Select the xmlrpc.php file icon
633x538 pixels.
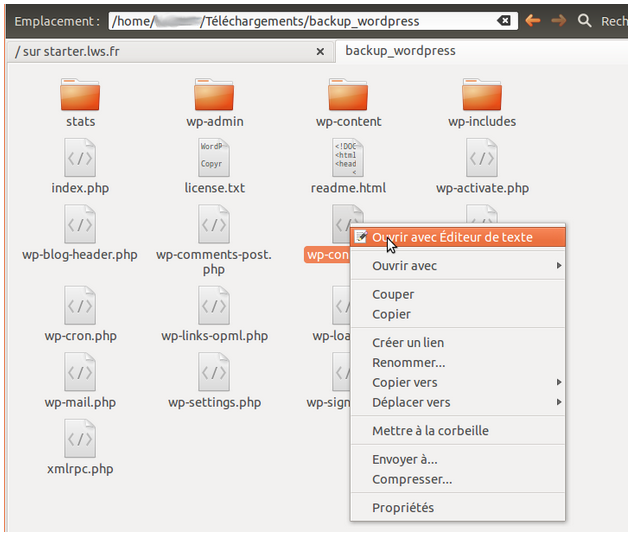click(x=80, y=438)
